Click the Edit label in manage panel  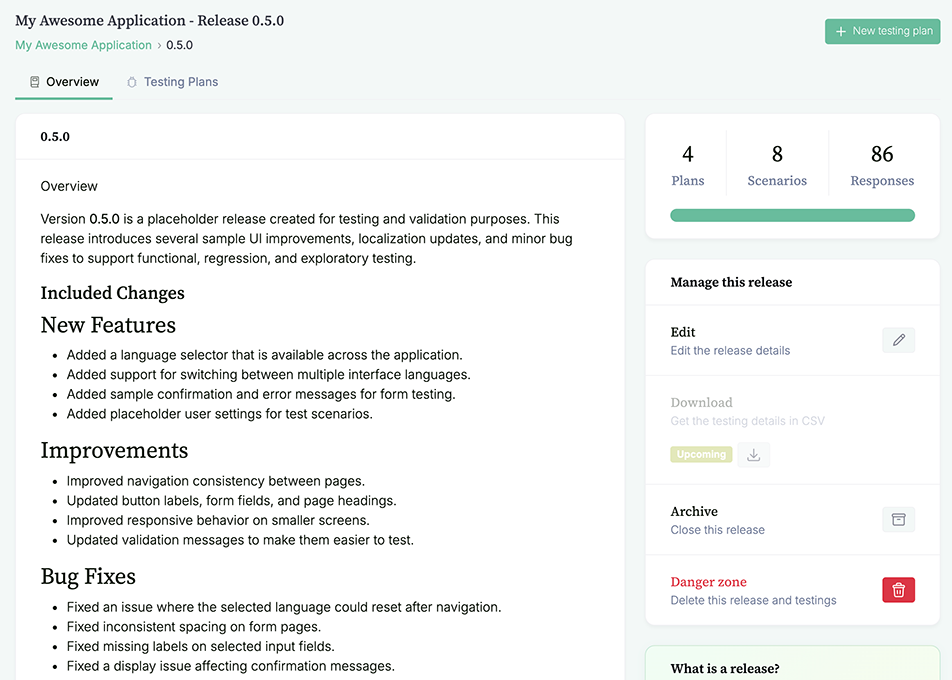(x=682, y=332)
